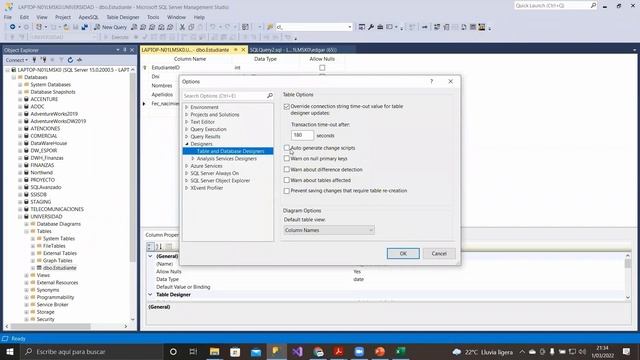640x360 pixels.
Task: Expand Analysis Services Designers node
Action: pos(193,159)
